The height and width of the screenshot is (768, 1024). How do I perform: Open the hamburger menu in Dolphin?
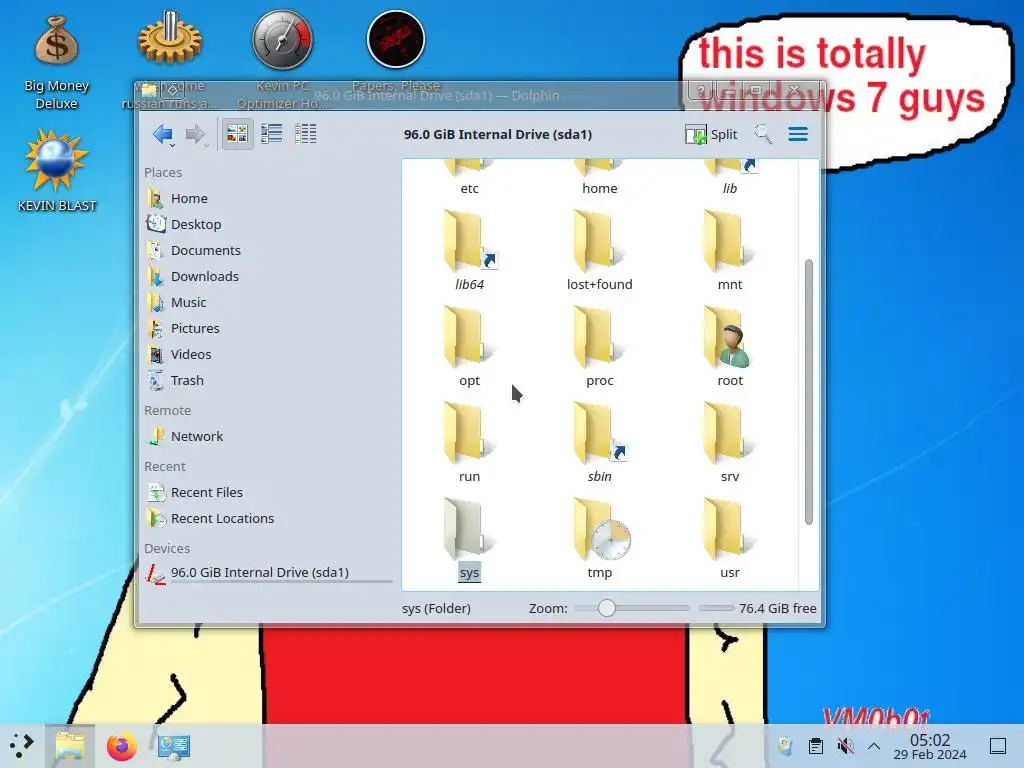pyautogui.click(x=798, y=135)
